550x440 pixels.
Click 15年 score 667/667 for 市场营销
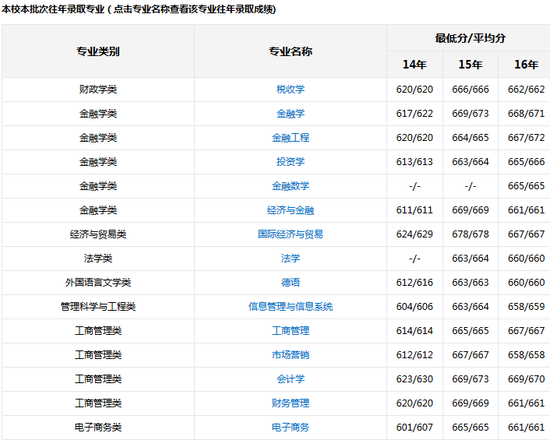pos(470,355)
